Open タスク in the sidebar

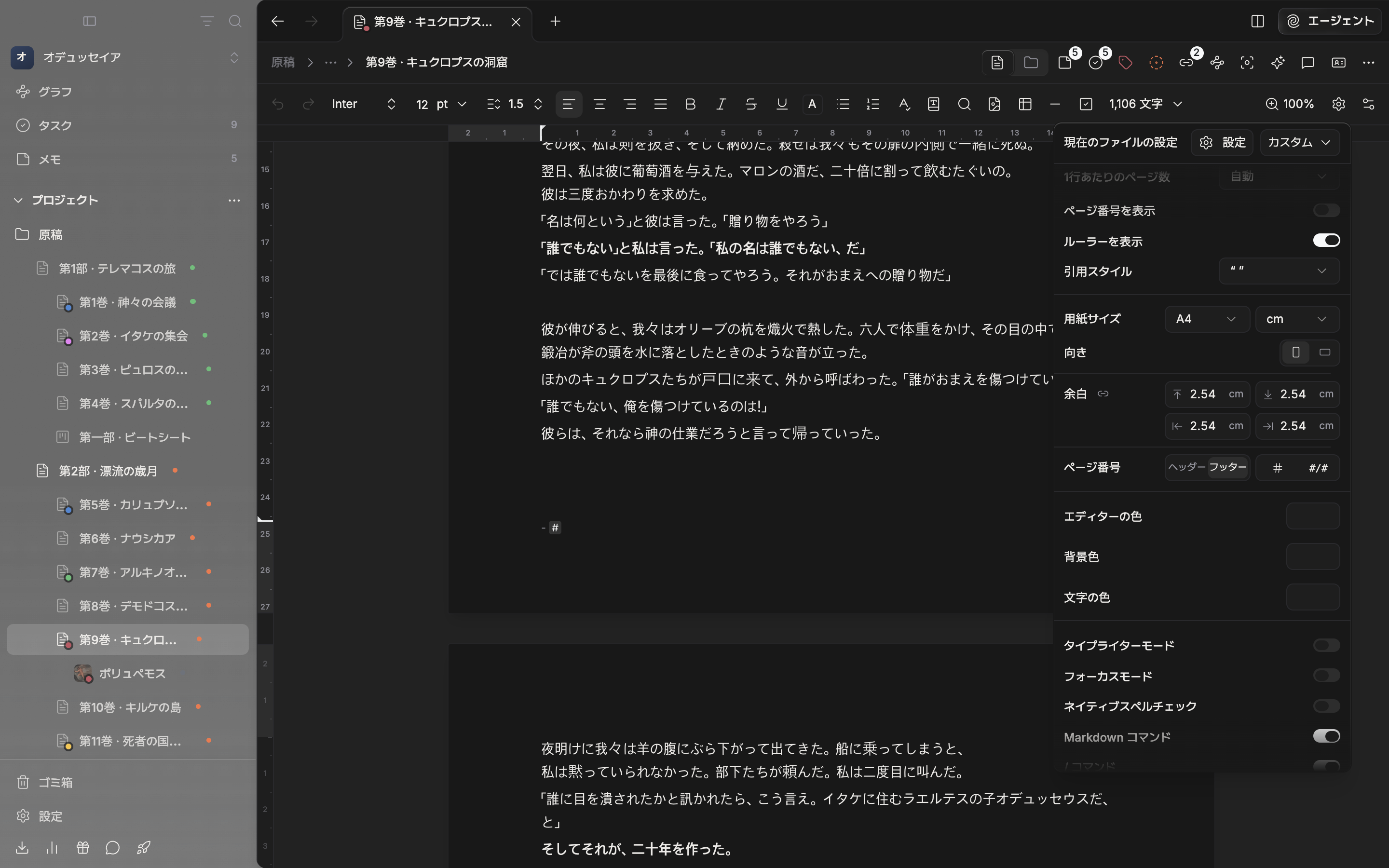(x=127, y=125)
